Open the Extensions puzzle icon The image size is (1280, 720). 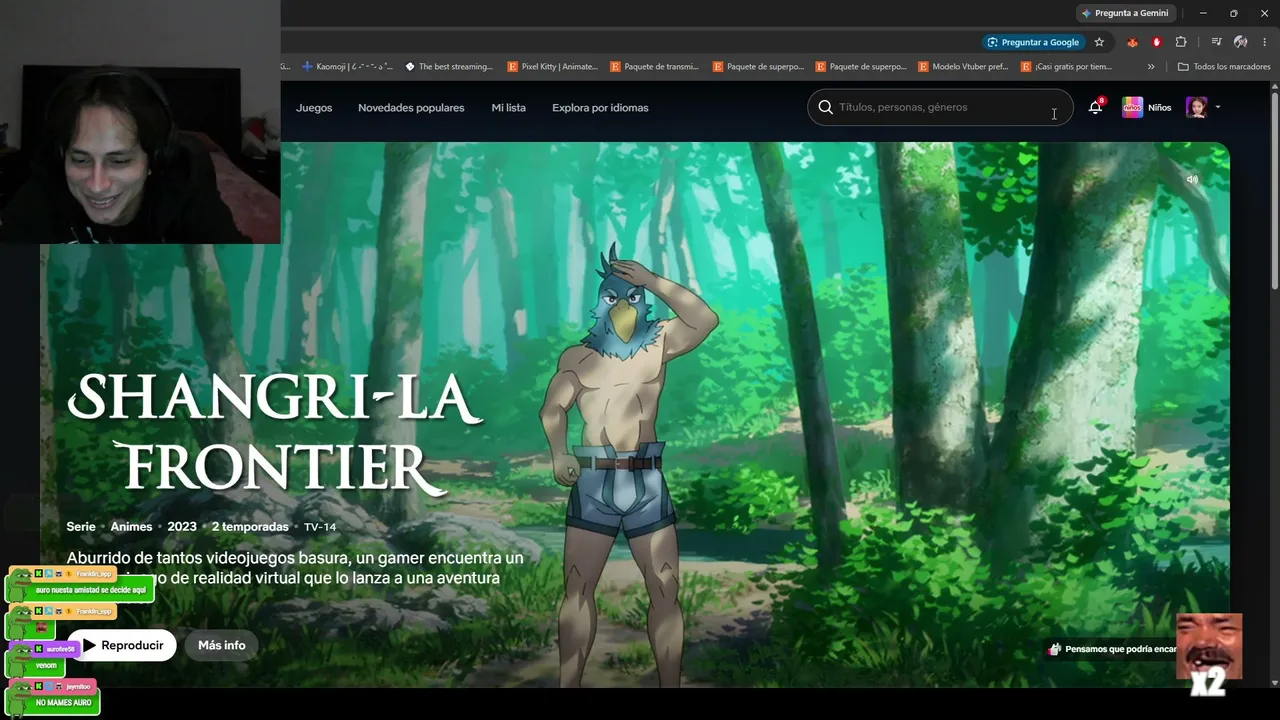(x=1181, y=42)
